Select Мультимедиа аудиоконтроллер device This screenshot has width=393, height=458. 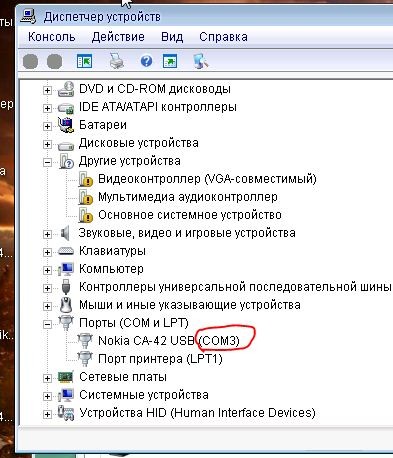(188, 197)
